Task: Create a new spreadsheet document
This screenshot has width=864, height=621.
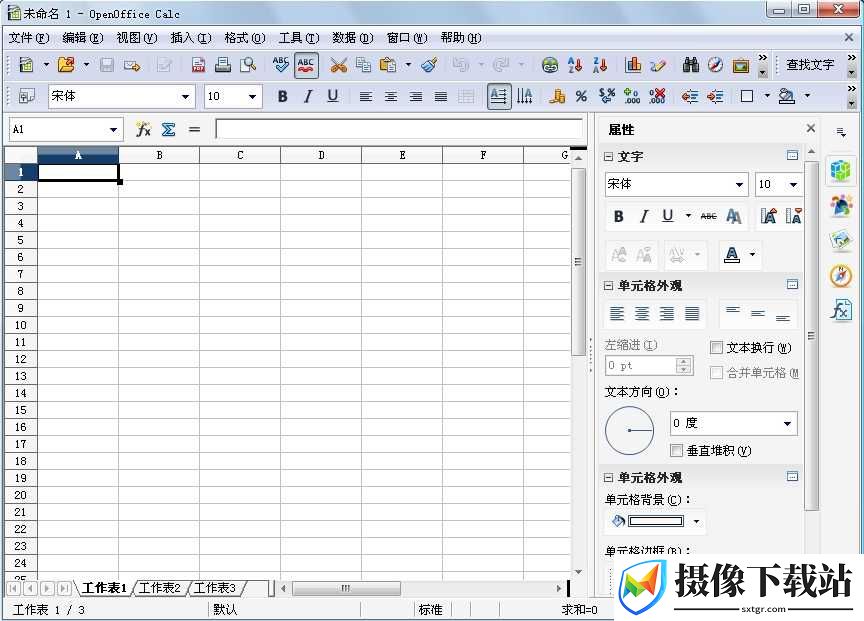Action: [x=25, y=65]
